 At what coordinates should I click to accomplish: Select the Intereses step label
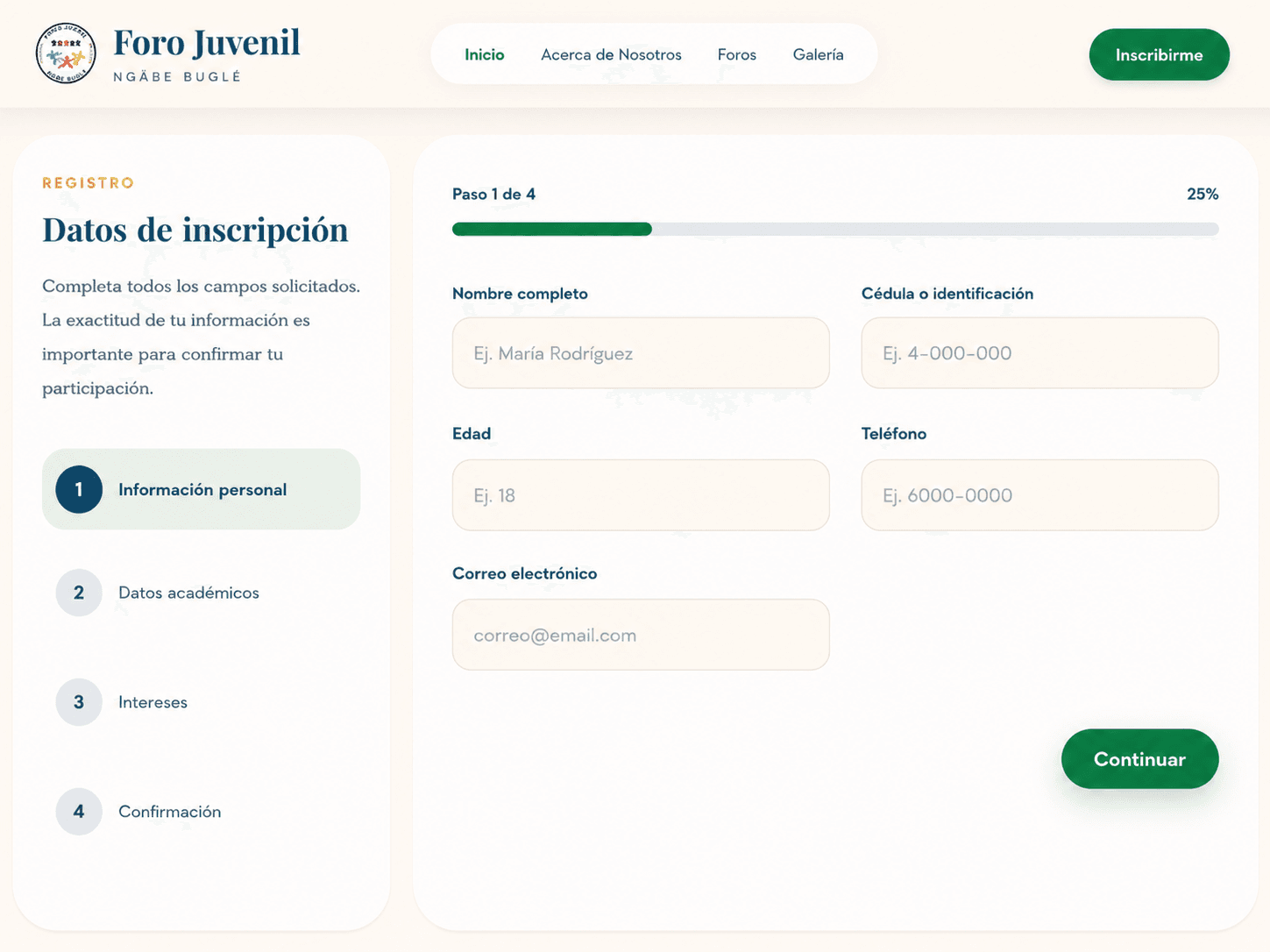pos(153,702)
